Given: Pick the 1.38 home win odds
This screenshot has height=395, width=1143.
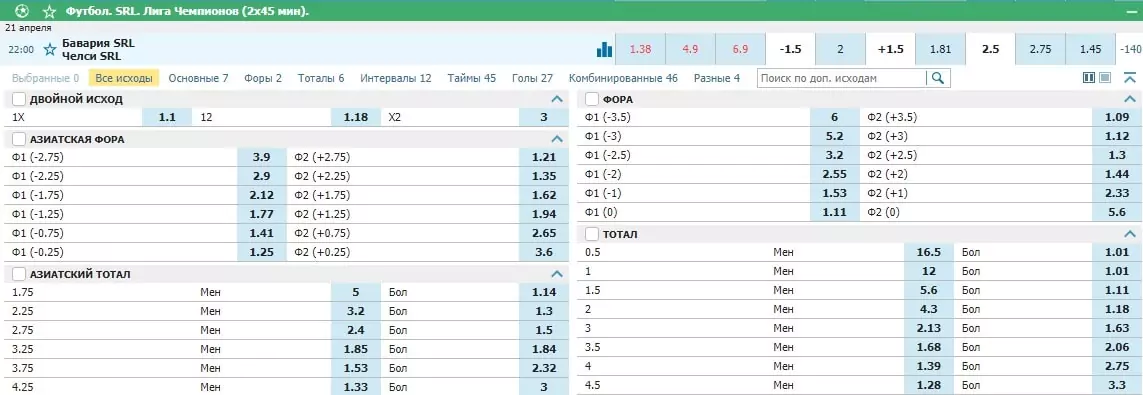Looking at the screenshot, I should [x=640, y=50].
